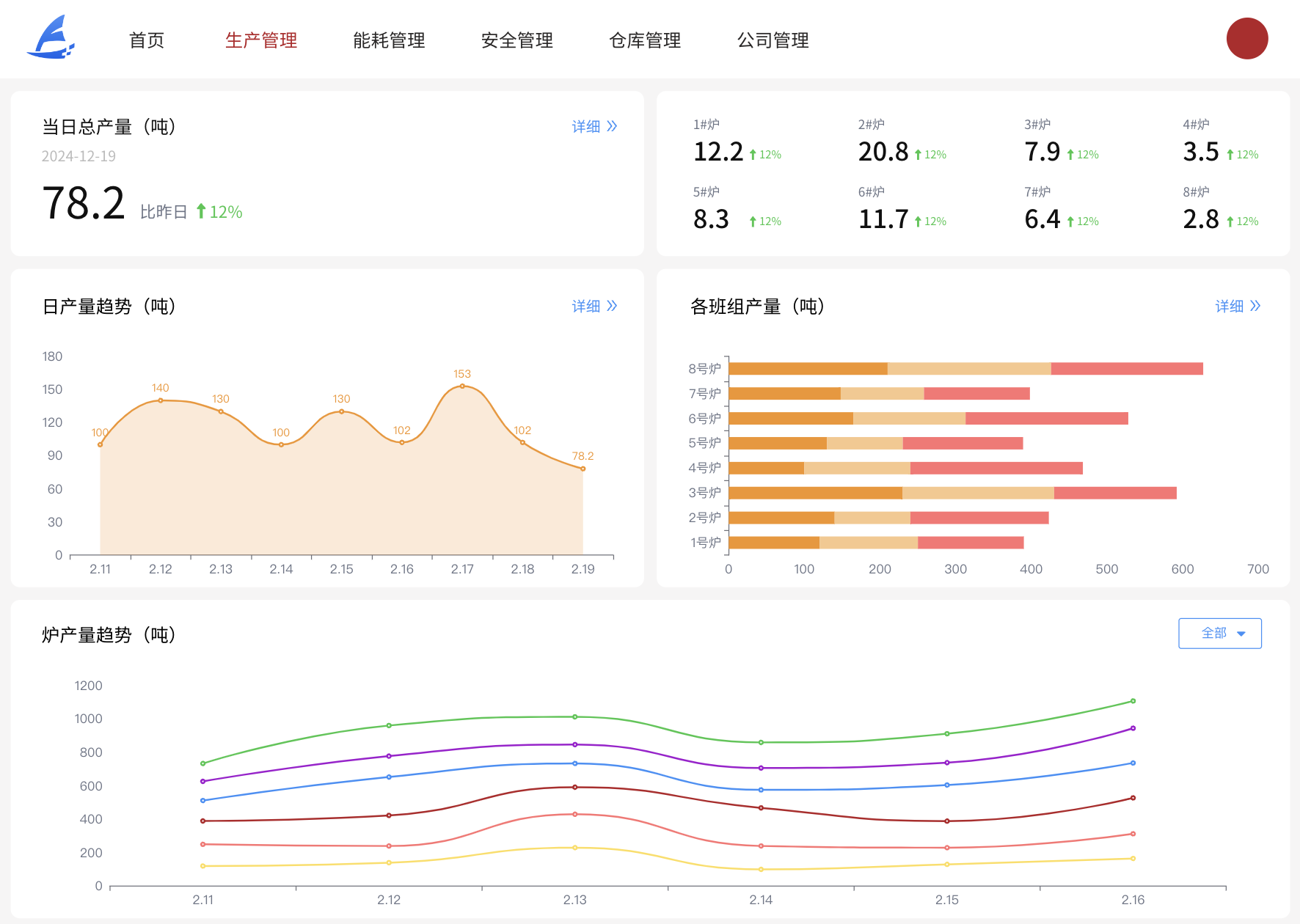Open 详细 link for 当日总产量
The height and width of the screenshot is (924, 1300).
(586, 126)
